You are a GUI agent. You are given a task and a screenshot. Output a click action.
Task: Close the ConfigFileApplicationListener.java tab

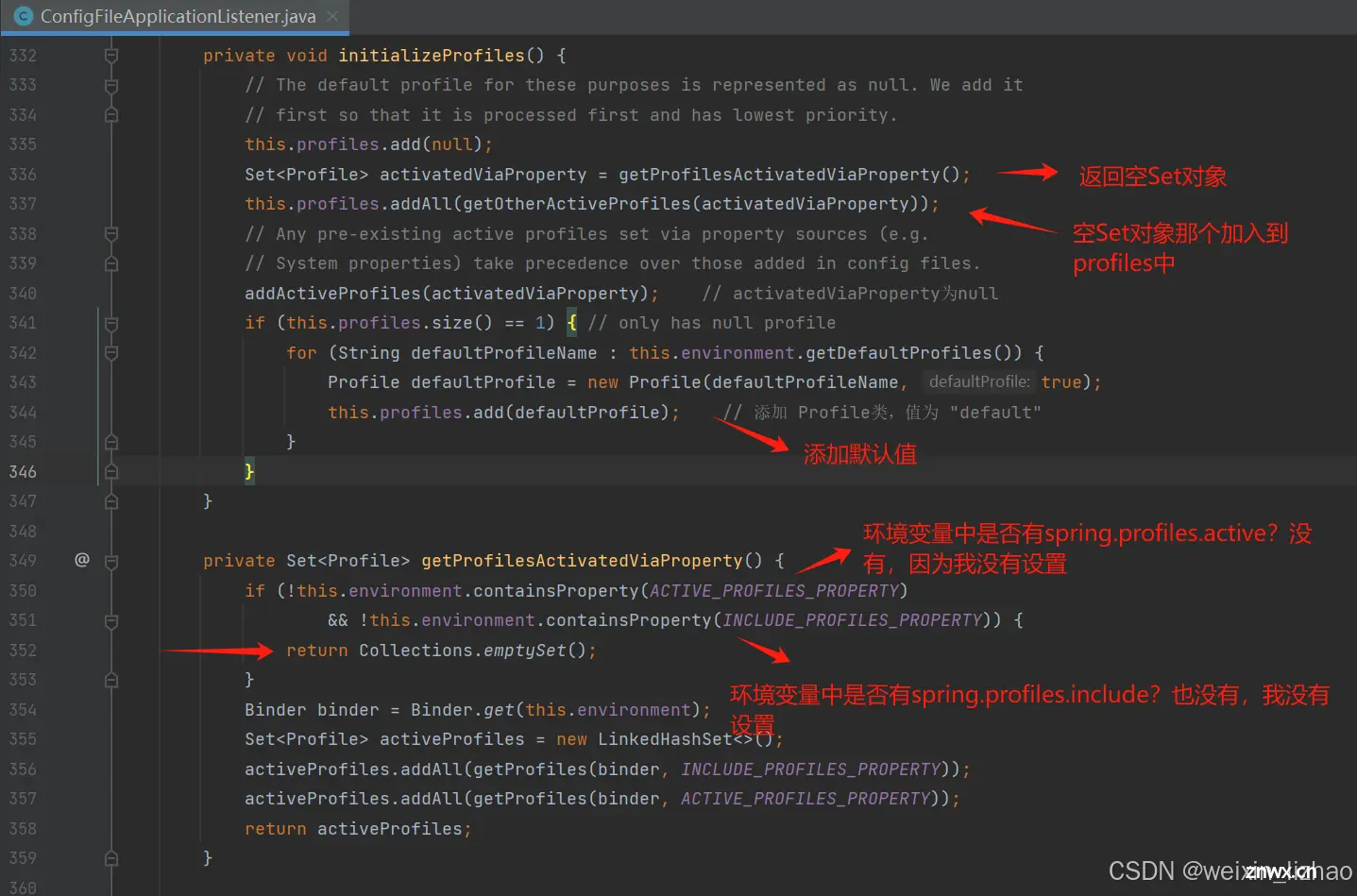pyautogui.click(x=332, y=16)
